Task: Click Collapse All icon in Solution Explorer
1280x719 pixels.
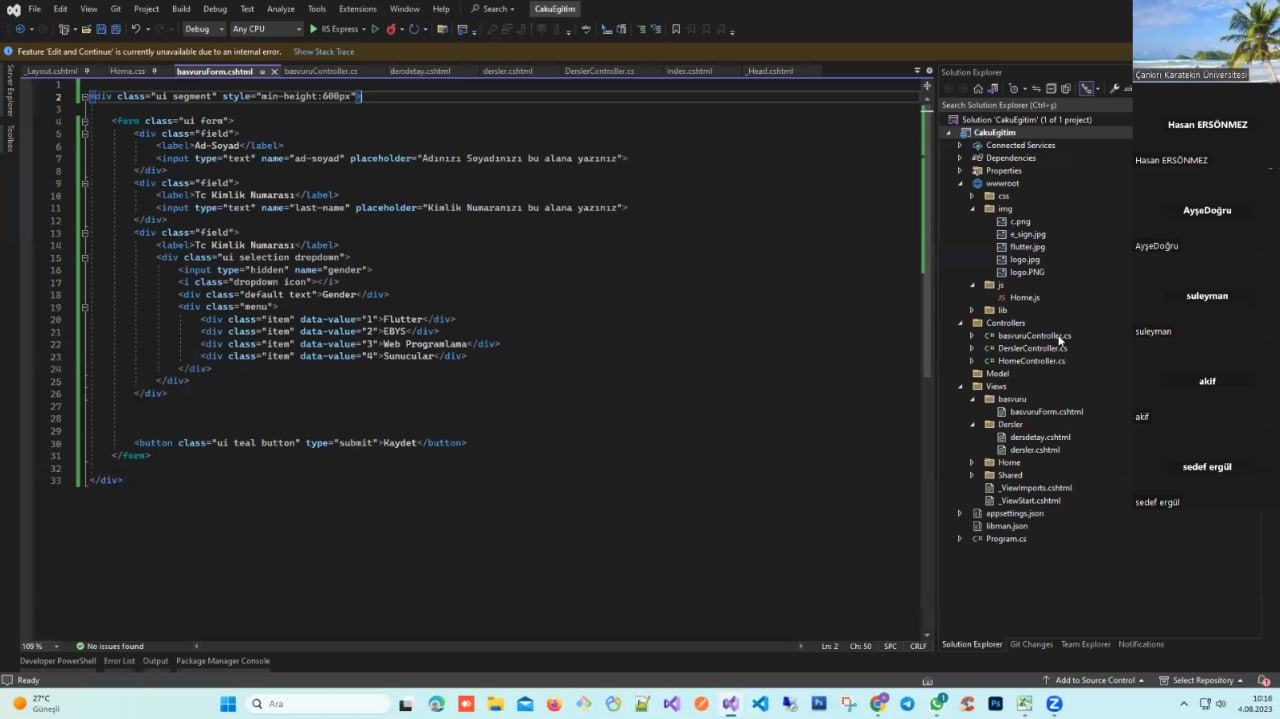Action: (1051, 88)
